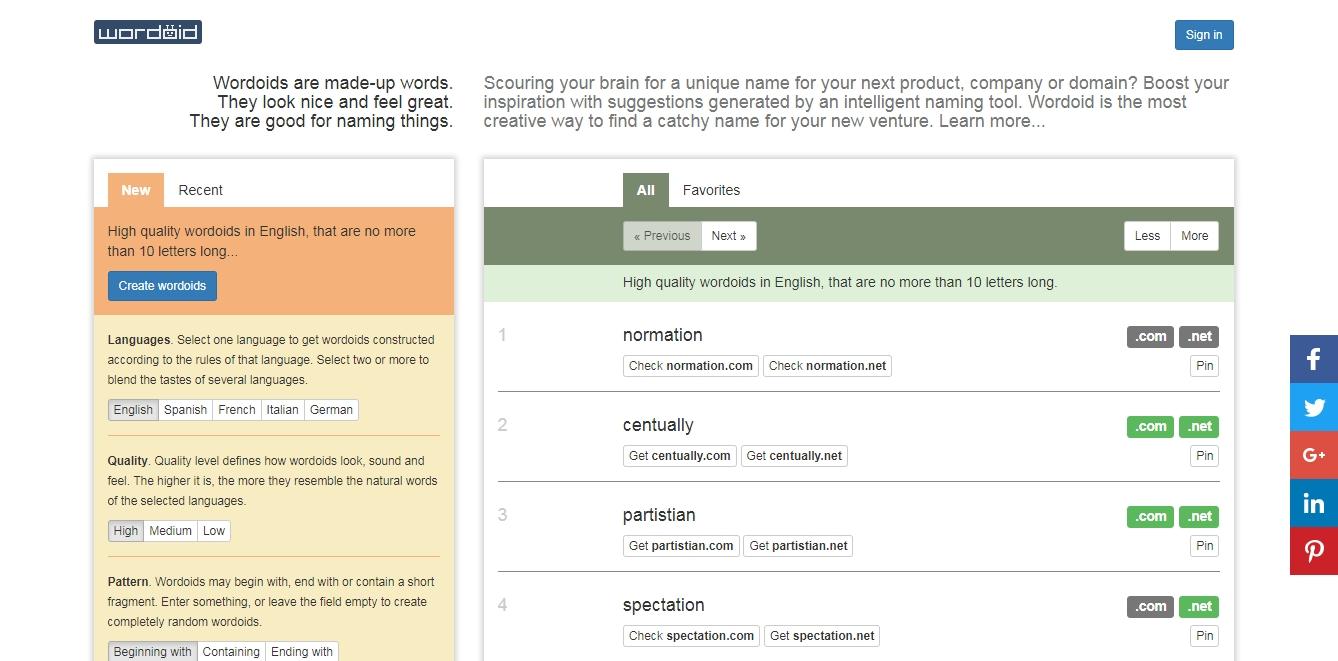
Task: Select the Spanish language option
Action: coord(185,410)
